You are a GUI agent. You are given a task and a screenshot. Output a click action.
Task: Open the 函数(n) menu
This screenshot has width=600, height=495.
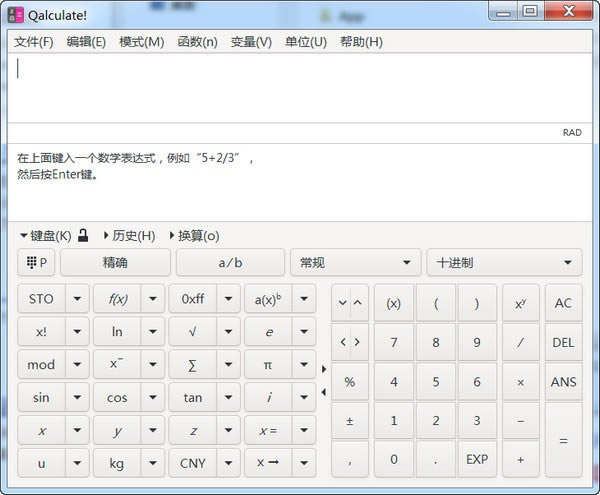(197, 42)
